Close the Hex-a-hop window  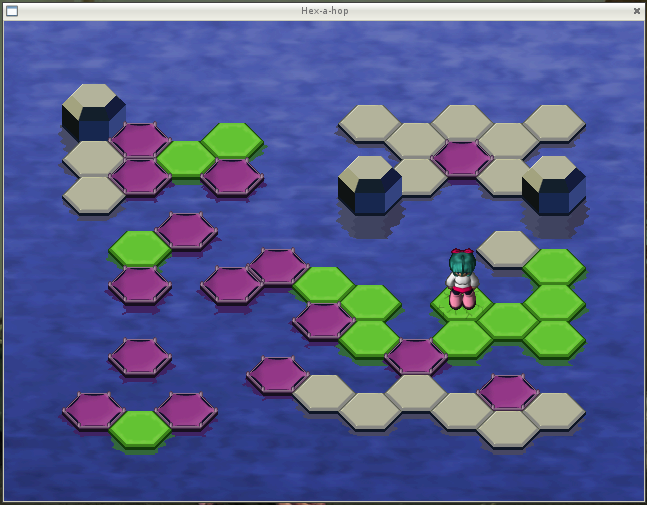[637, 11]
